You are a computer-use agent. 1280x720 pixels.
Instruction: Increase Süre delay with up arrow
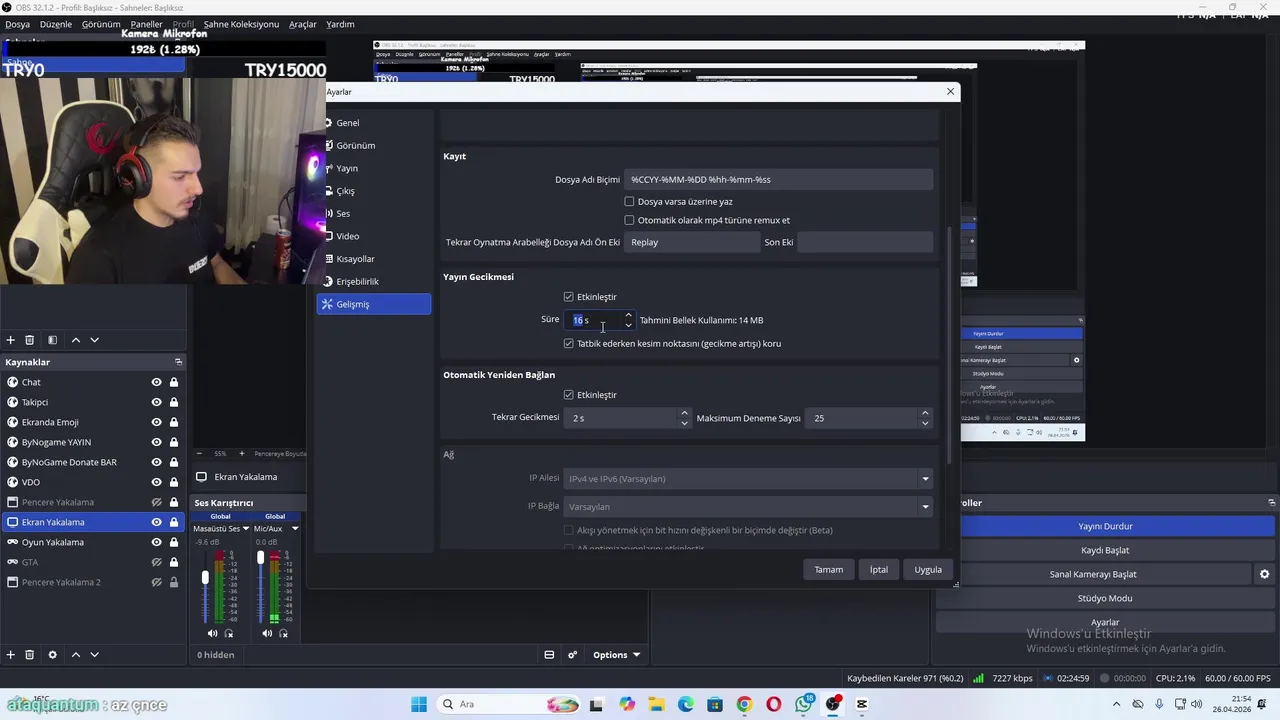pyautogui.click(x=628, y=315)
